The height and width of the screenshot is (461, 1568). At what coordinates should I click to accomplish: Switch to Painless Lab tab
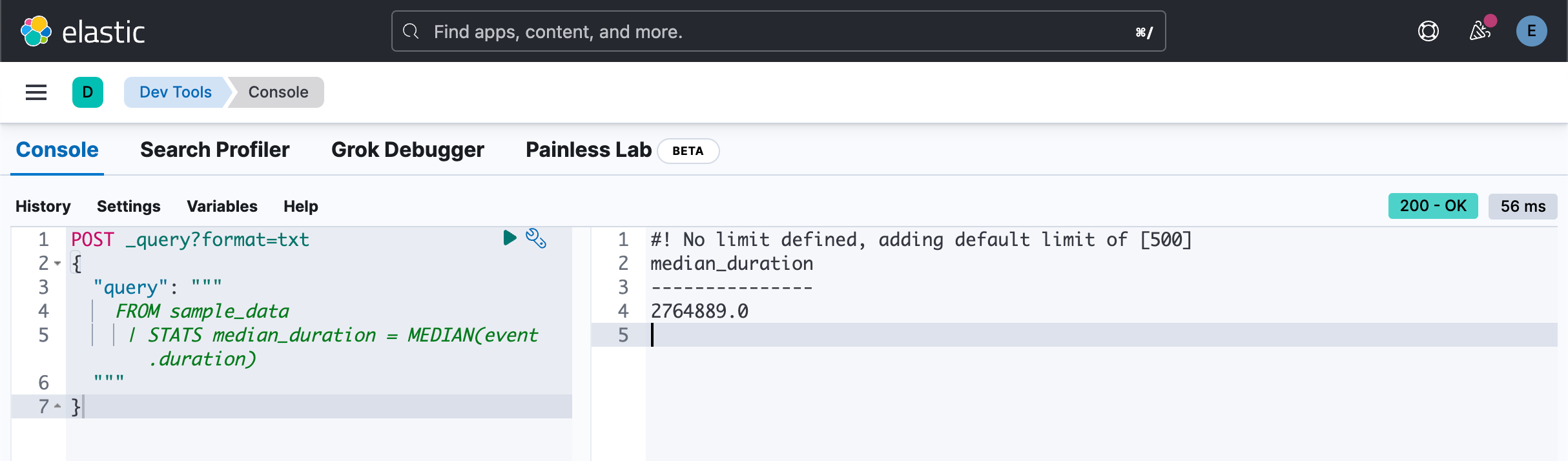pyautogui.click(x=588, y=150)
